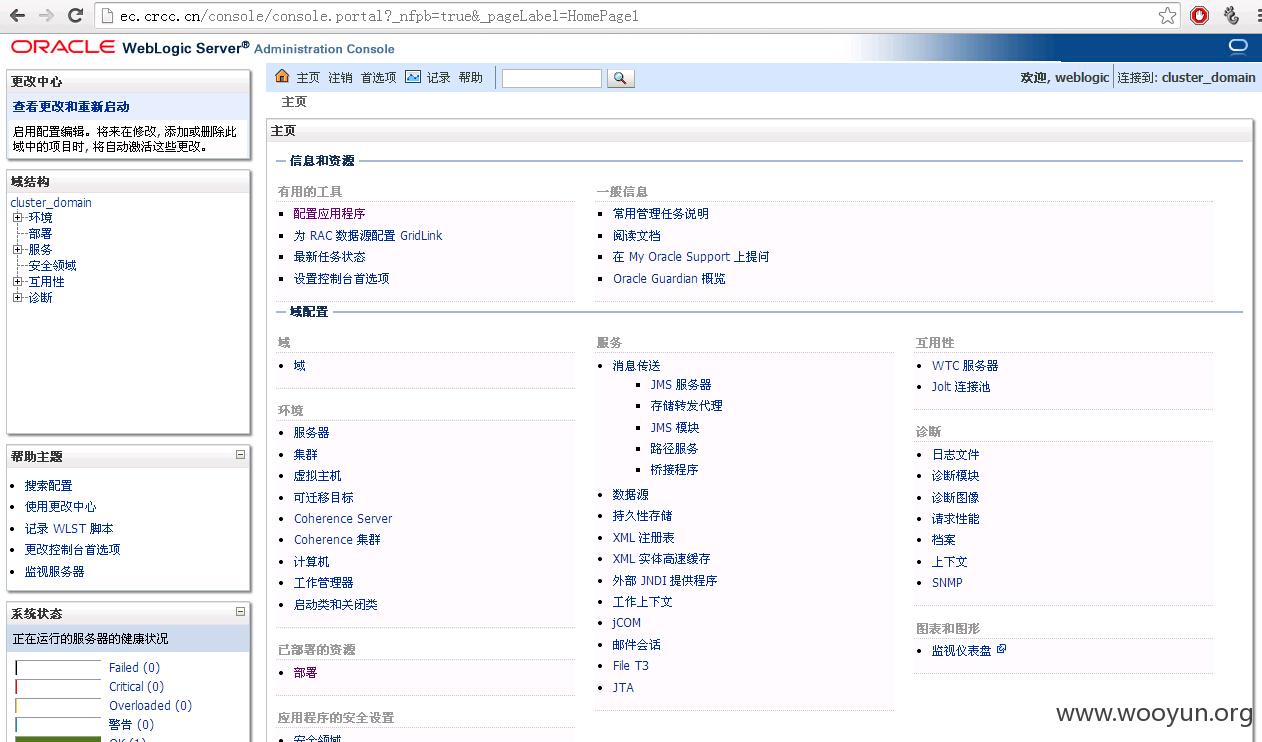Image resolution: width=1262 pixels, height=742 pixels.
Task: Open 服务器 under 环境
Action: pos(311,432)
